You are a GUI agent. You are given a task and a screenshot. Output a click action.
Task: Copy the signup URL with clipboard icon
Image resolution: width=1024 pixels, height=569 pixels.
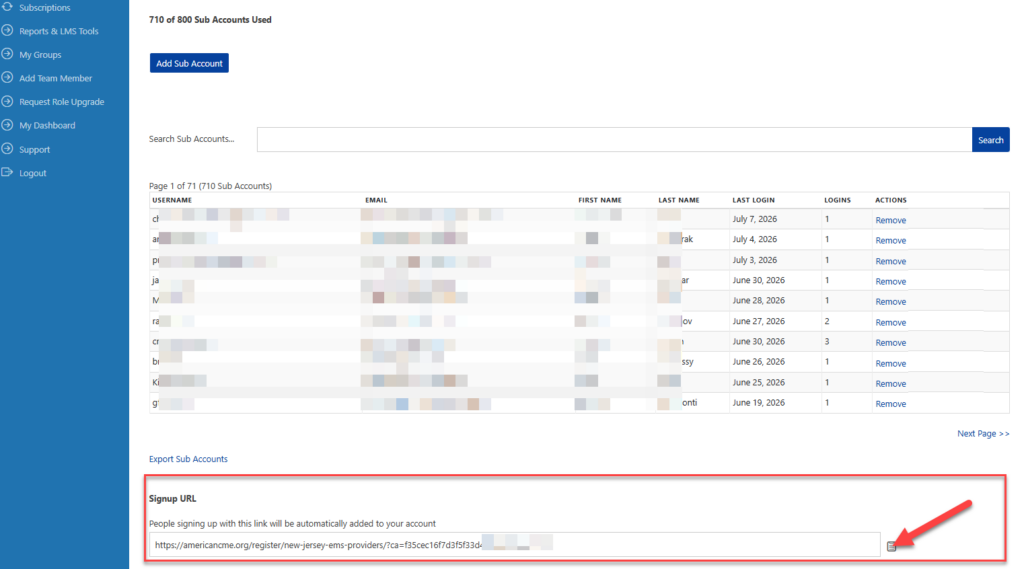[891, 546]
